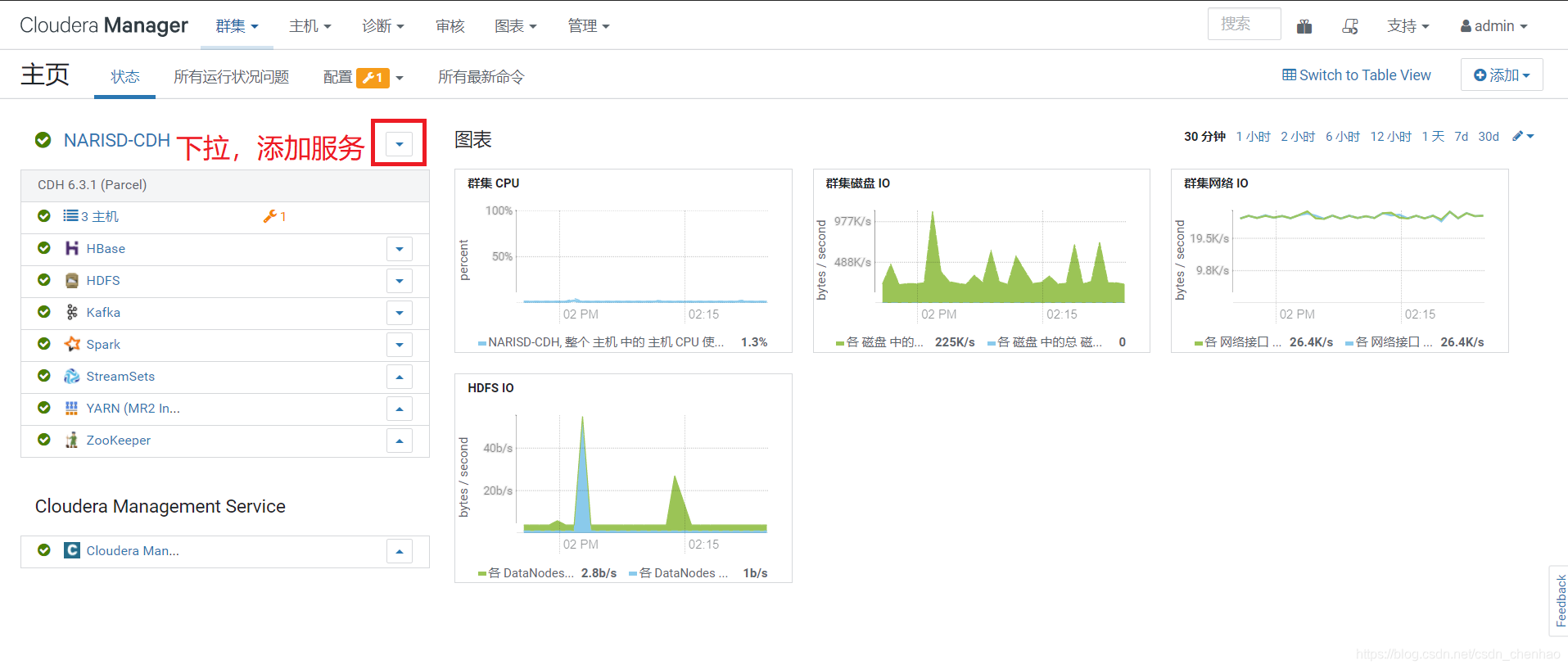Click the chart edit pencil icon
This screenshot has width=1568, height=669.
(x=1523, y=137)
